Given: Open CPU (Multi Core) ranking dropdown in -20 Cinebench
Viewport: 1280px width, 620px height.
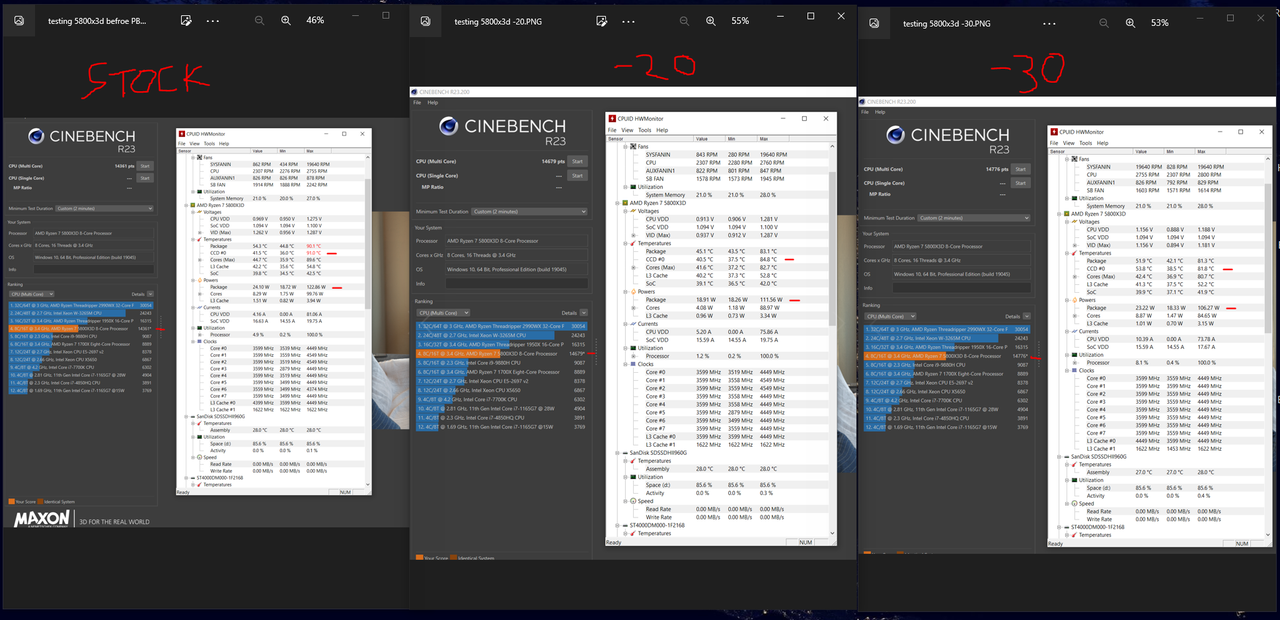Looking at the screenshot, I should pos(445,313).
